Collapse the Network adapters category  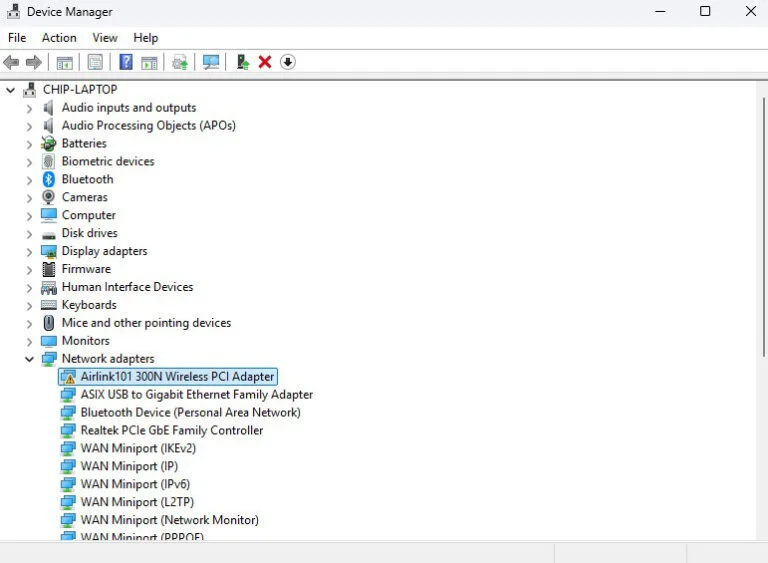point(29,359)
